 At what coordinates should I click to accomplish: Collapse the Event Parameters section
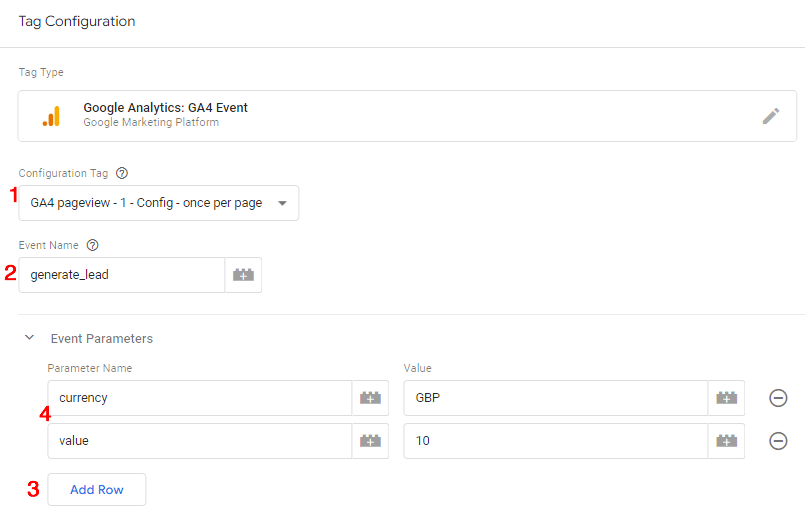coord(29,339)
